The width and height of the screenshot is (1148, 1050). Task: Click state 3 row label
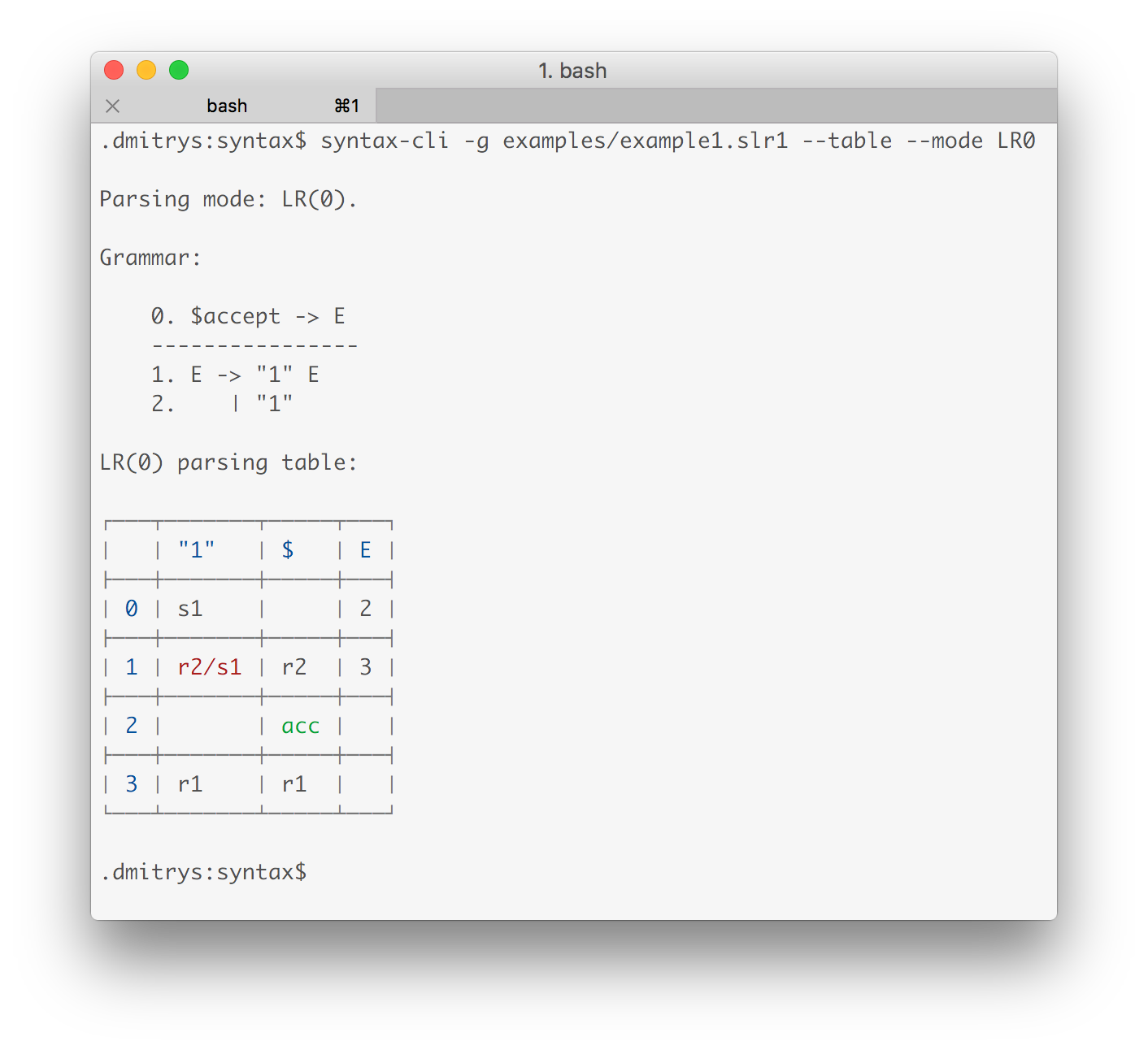[132, 784]
